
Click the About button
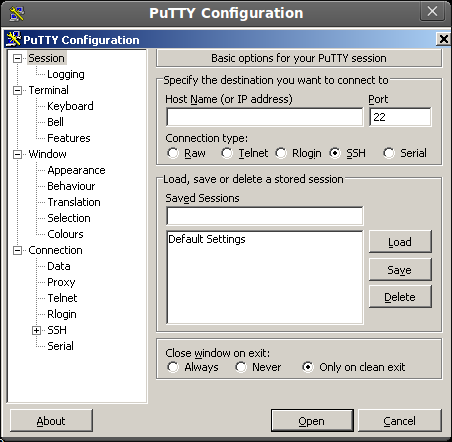tap(51, 421)
